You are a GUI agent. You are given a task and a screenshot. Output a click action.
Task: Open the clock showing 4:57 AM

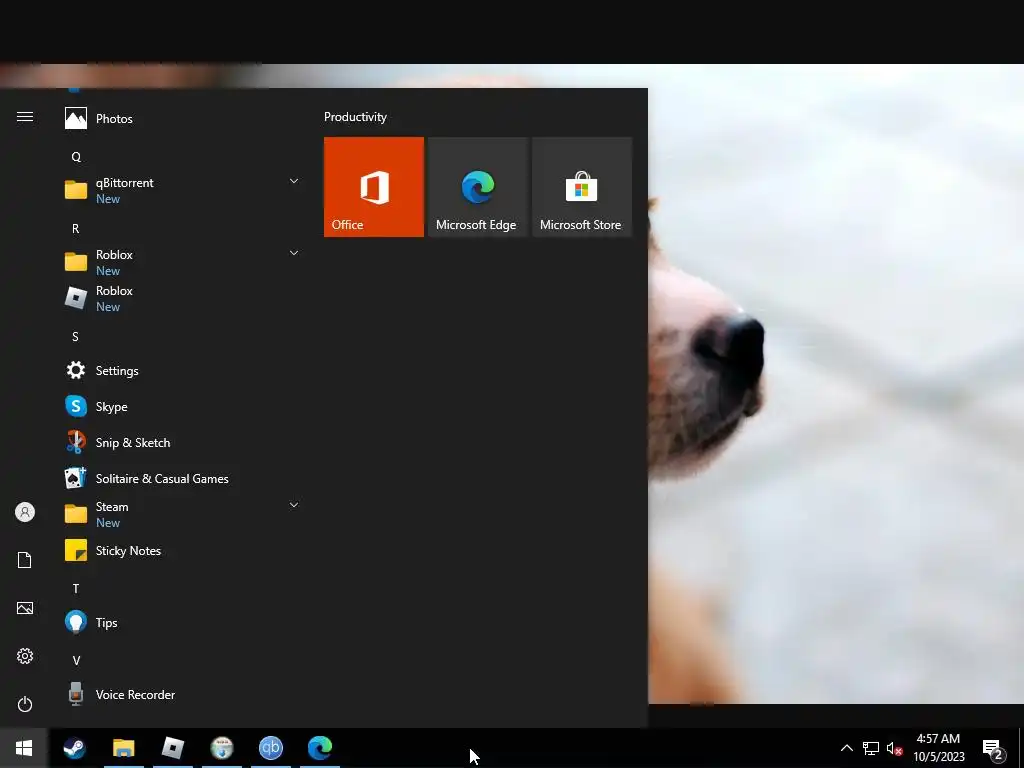[x=939, y=748]
